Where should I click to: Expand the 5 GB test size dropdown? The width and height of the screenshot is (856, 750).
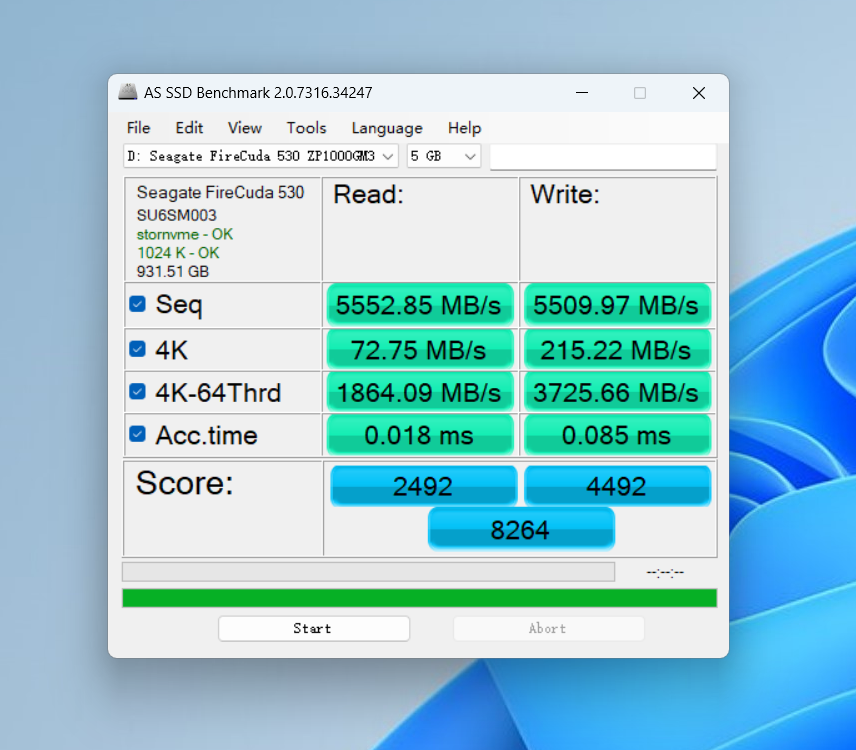click(x=443, y=157)
